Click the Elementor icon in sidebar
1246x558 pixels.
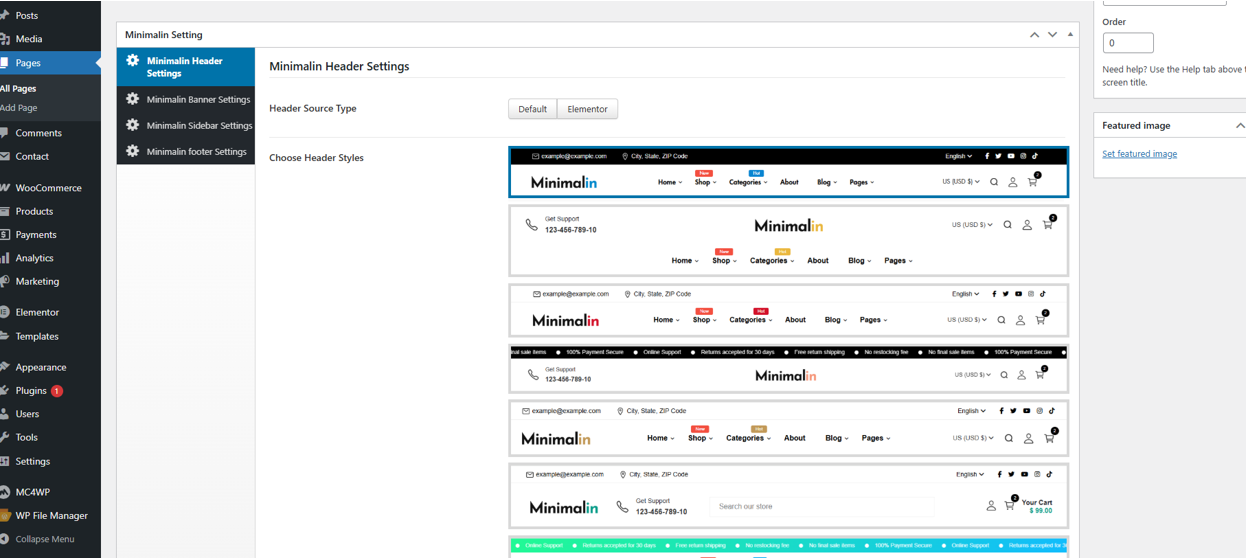(x=4, y=312)
